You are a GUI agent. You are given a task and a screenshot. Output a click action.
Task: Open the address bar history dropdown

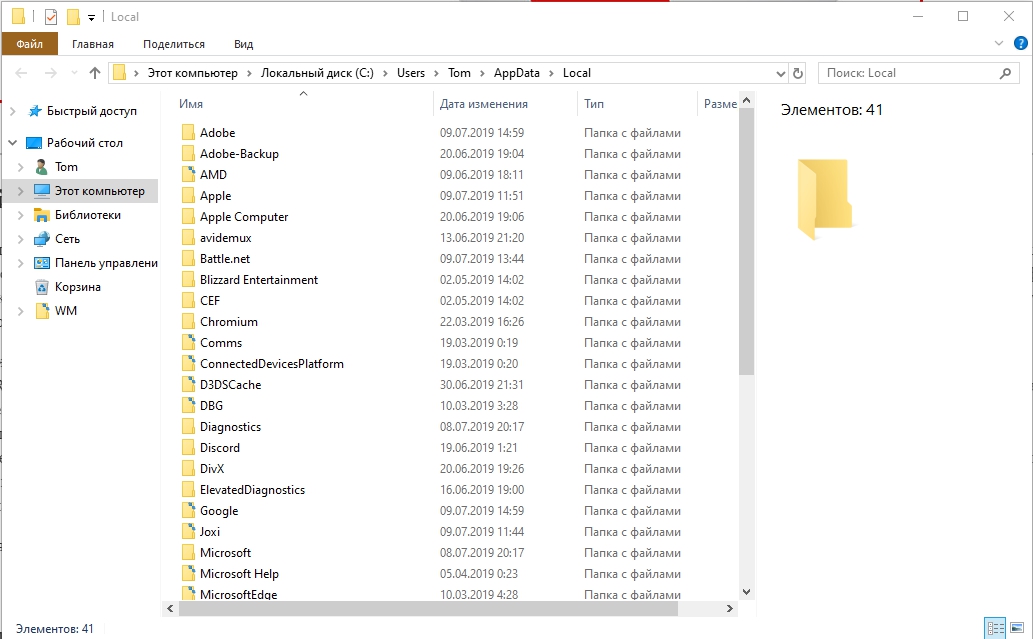tap(781, 73)
